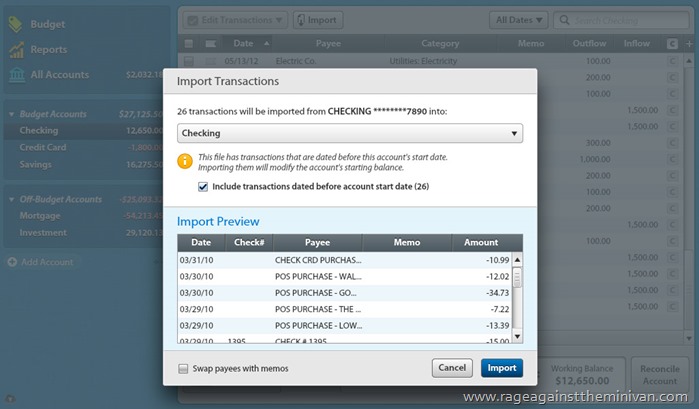Click the cleared 'C' column header icon
Image resolution: width=699 pixels, height=409 pixels.
672,44
